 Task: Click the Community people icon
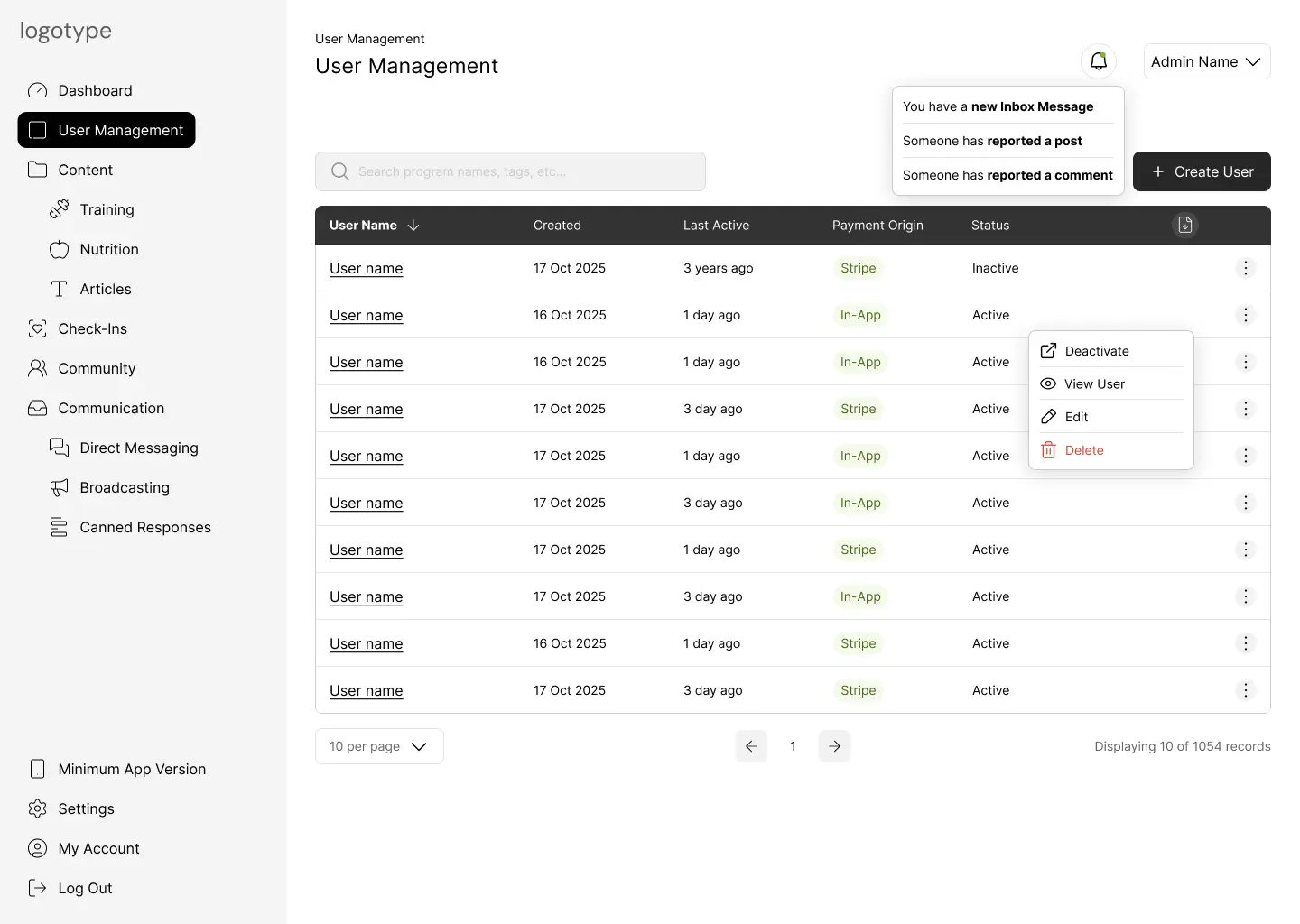pos(37,368)
